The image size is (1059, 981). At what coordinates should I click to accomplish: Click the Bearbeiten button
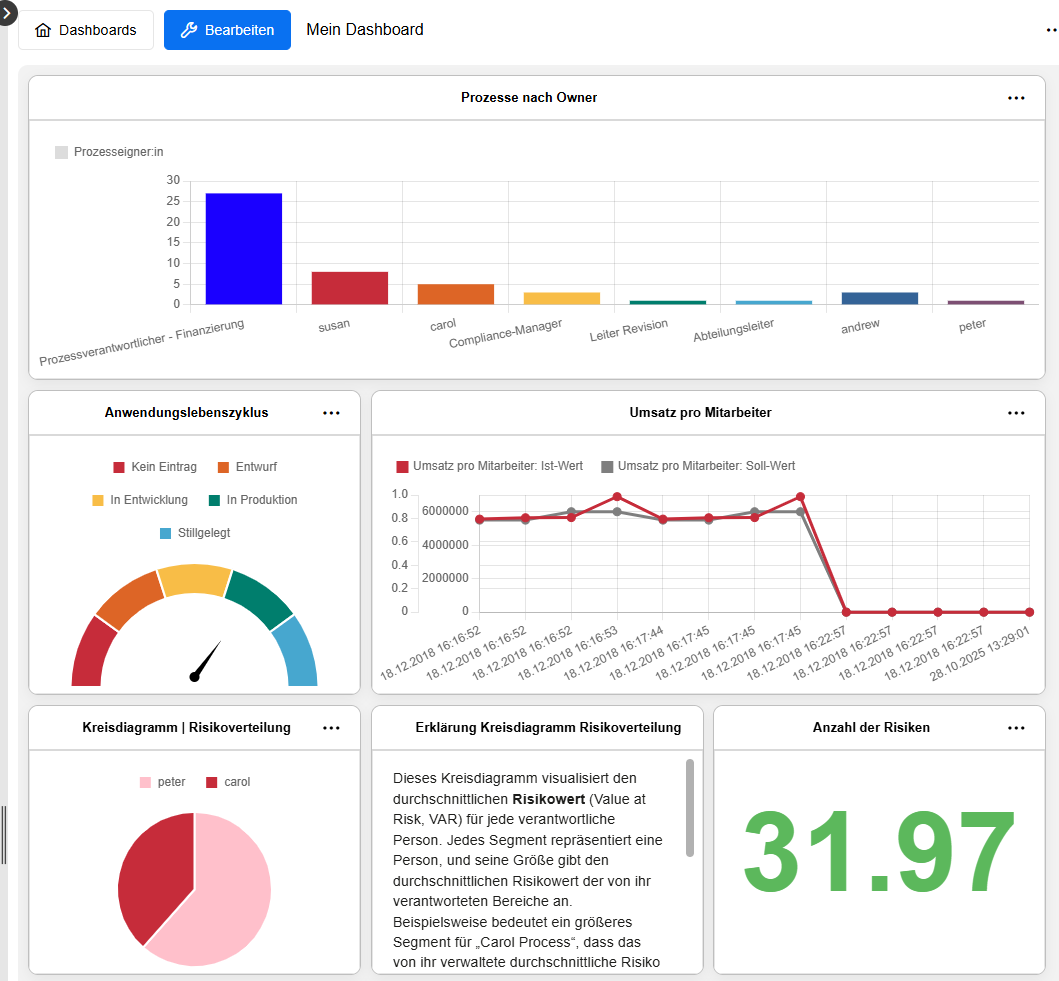click(227, 29)
